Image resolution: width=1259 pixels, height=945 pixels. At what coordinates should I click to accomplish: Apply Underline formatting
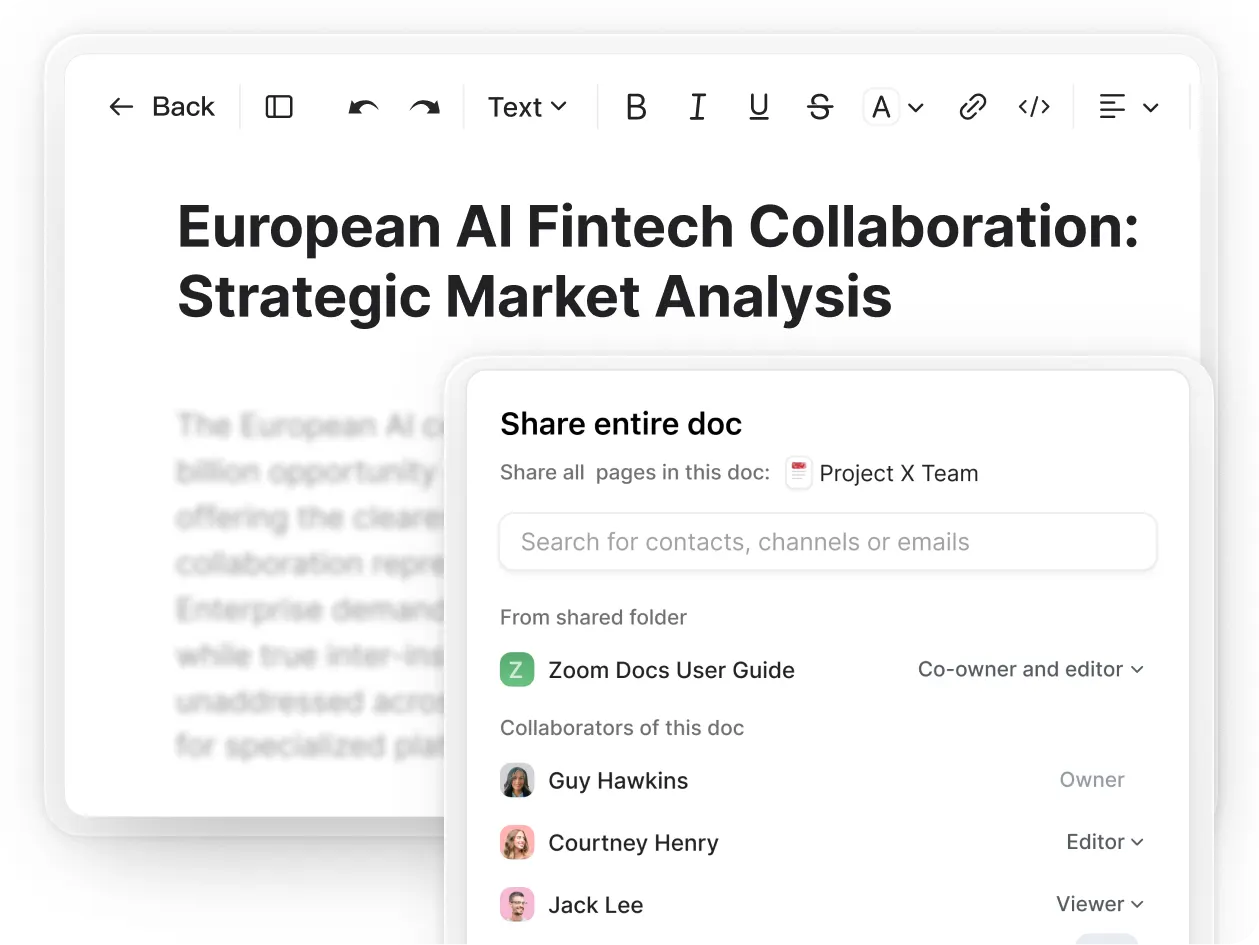click(x=758, y=107)
